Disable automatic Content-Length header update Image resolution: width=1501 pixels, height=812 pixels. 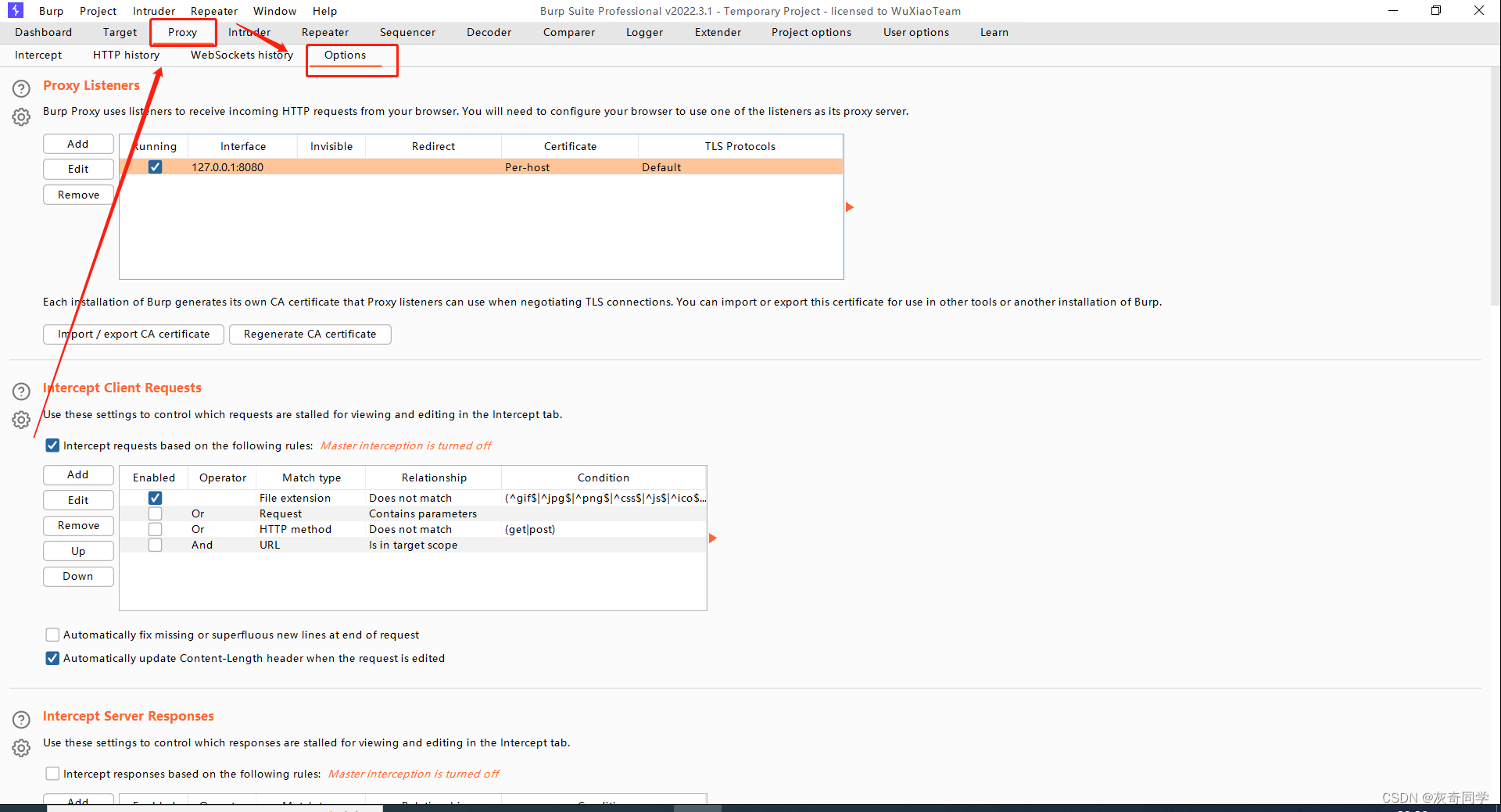click(x=52, y=658)
